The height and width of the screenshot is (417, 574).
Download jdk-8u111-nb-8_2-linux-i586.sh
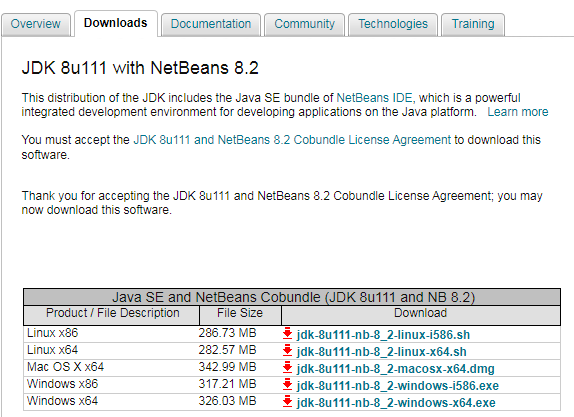[x=383, y=335]
